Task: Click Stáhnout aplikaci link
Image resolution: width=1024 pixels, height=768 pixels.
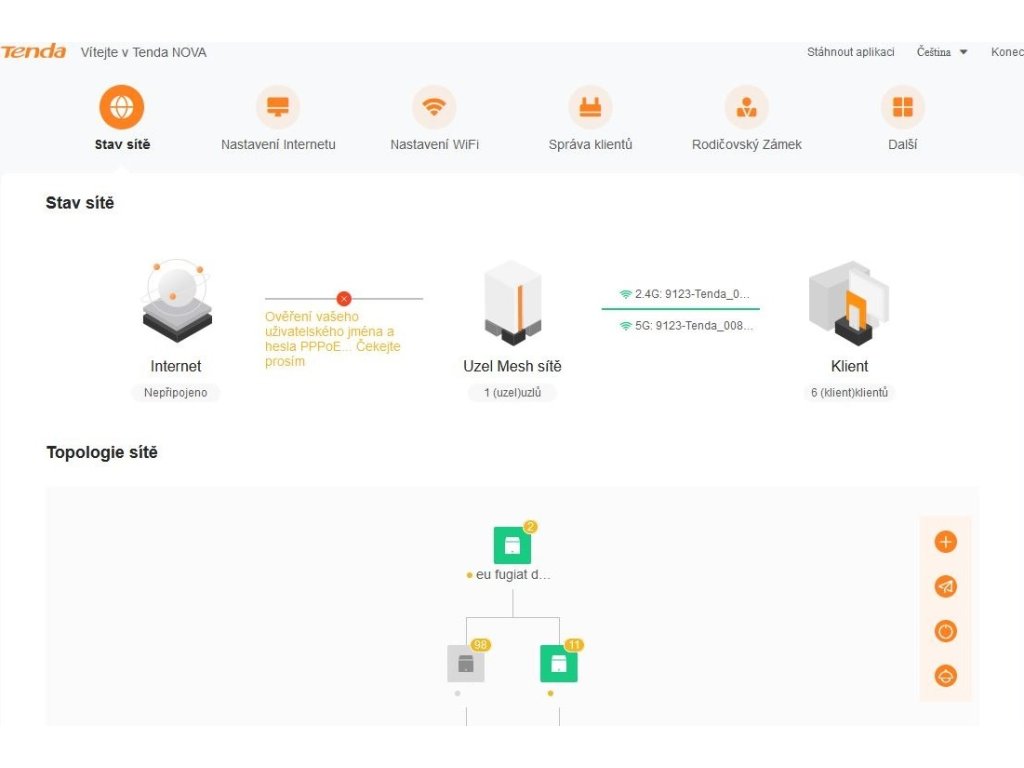Action: click(850, 52)
